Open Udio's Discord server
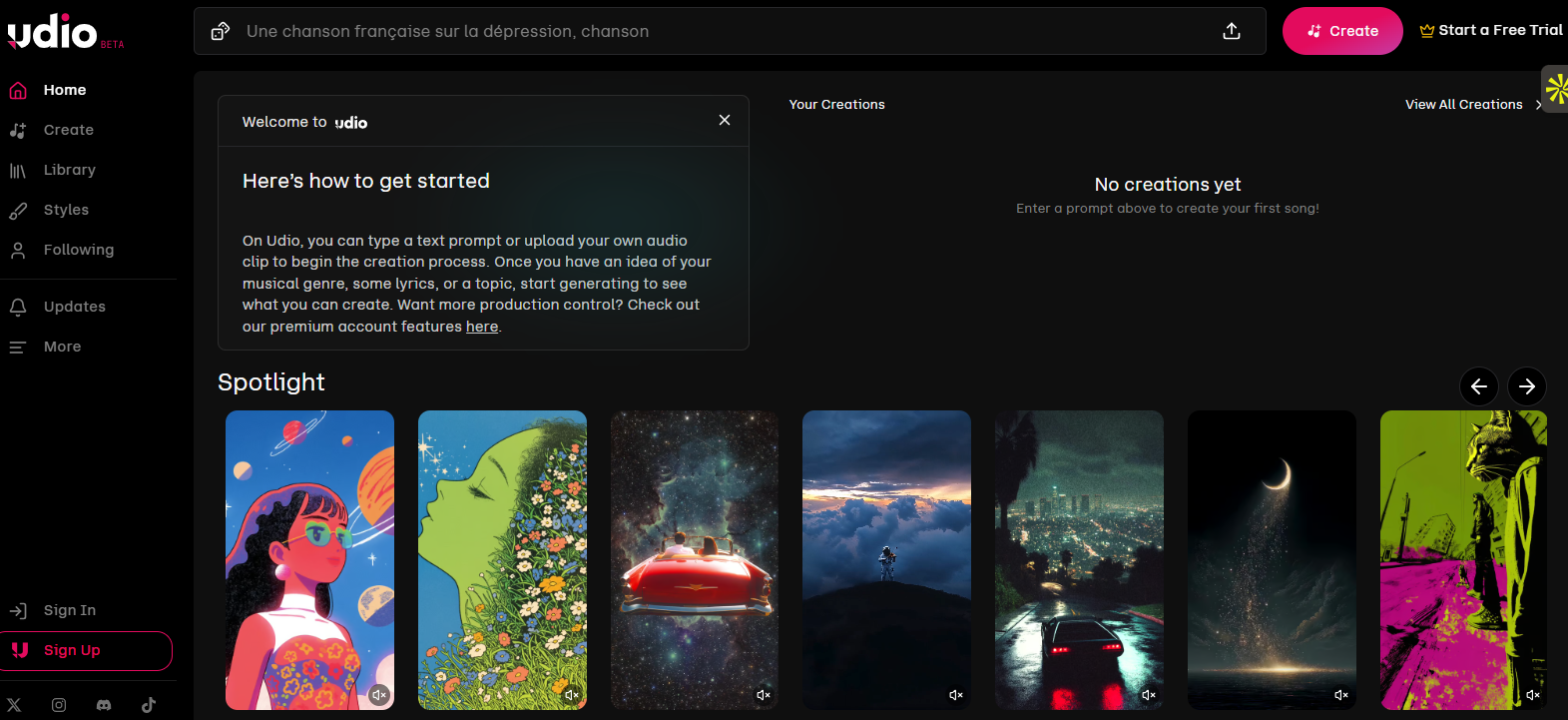 pos(104,705)
